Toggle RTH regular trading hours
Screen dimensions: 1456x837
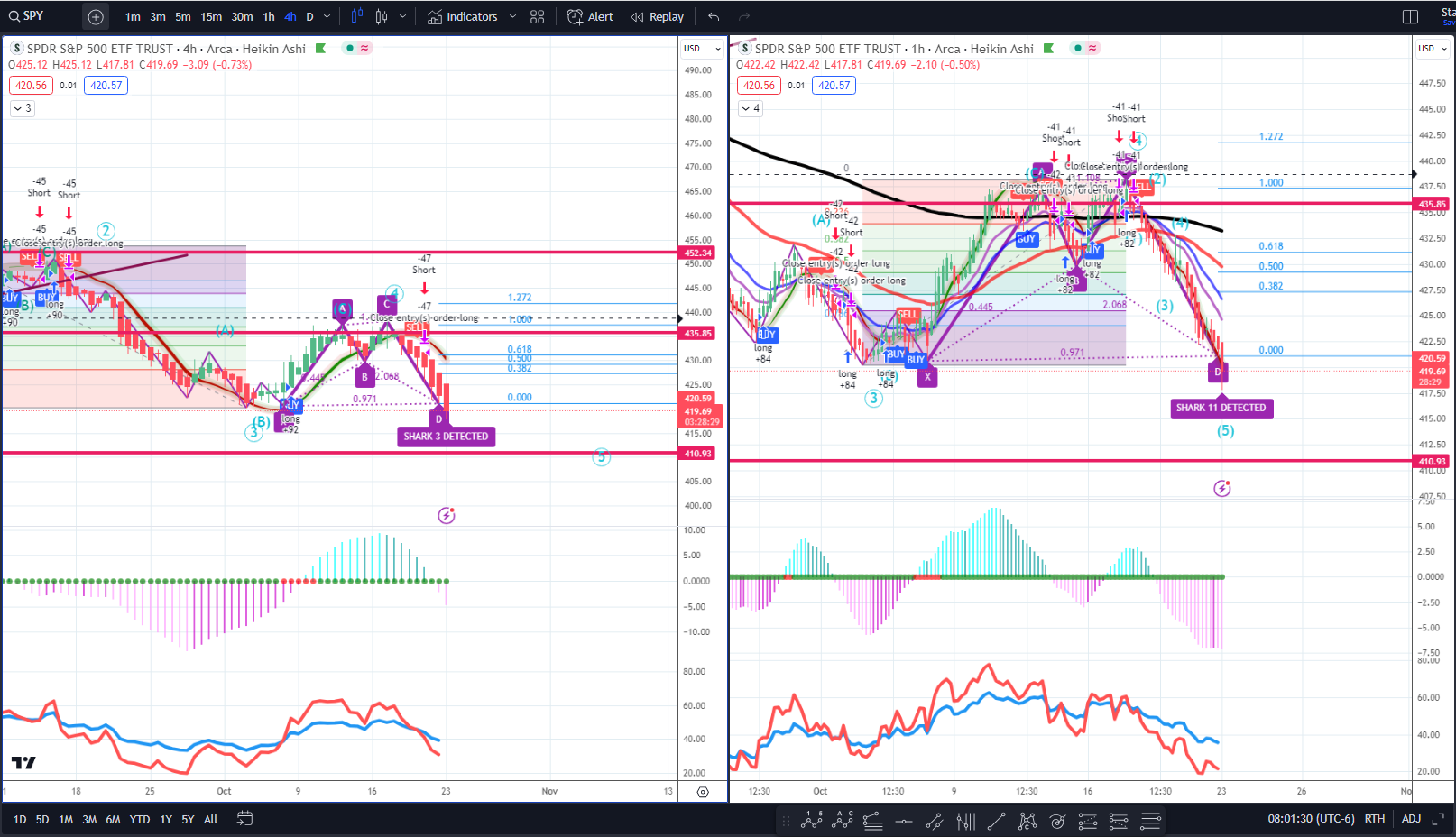(1374, 819)
